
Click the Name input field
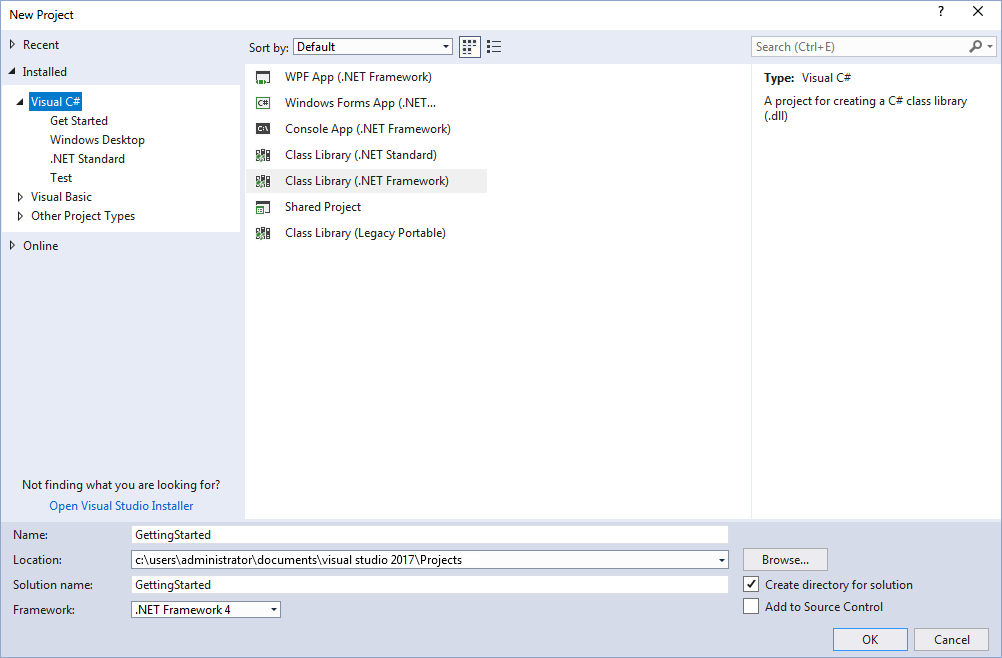[429, 535]
